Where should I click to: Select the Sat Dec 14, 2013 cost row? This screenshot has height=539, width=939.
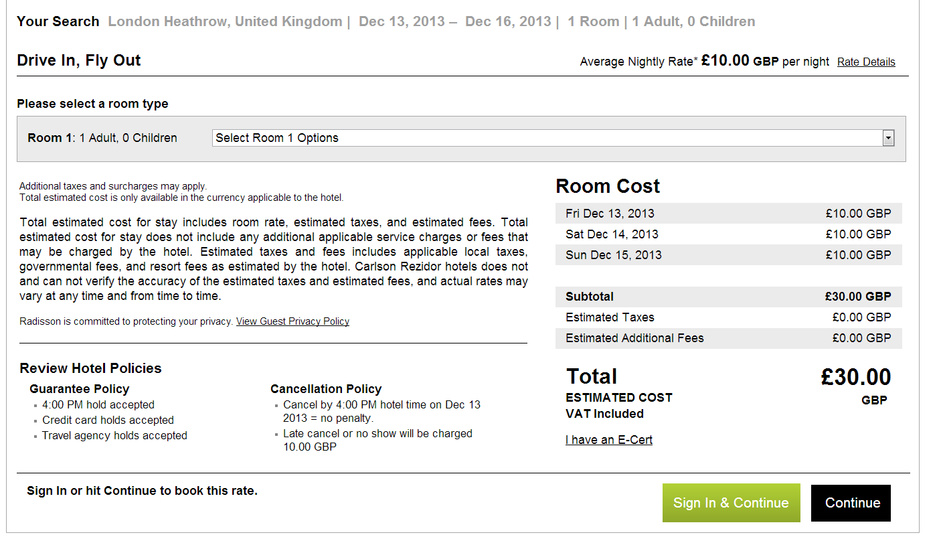coord(728,234)
